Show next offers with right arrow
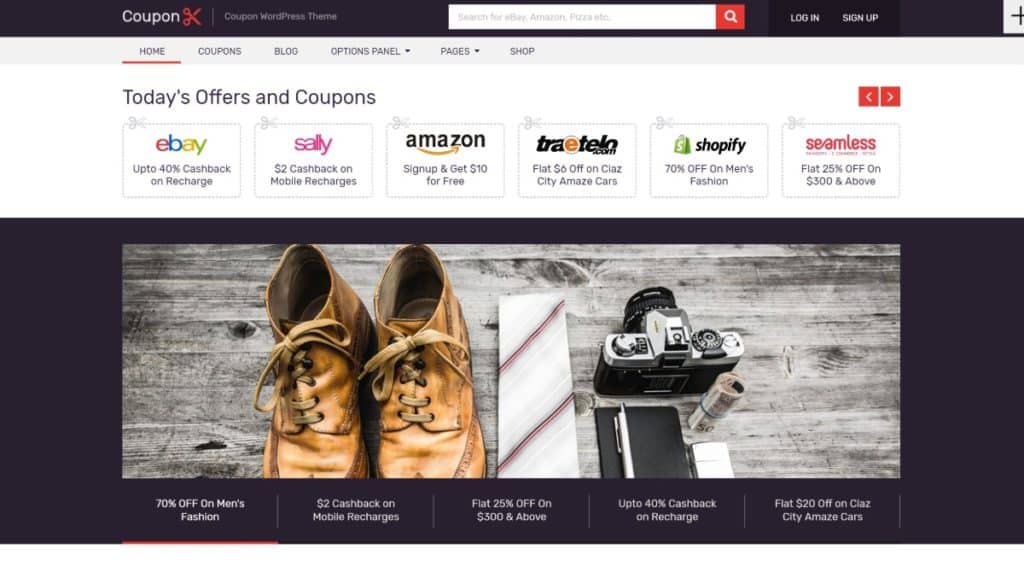 890,97
